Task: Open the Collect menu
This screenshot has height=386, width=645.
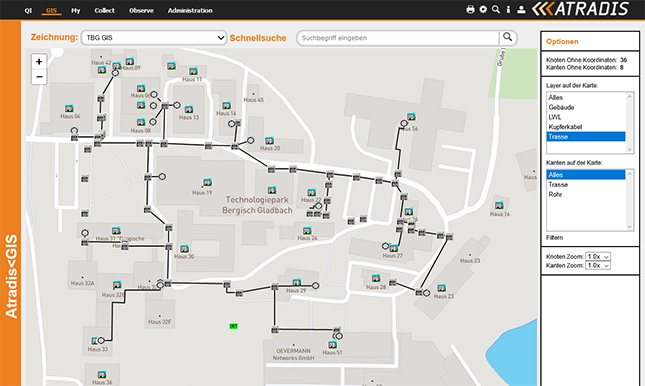Action: pos(104,10)
